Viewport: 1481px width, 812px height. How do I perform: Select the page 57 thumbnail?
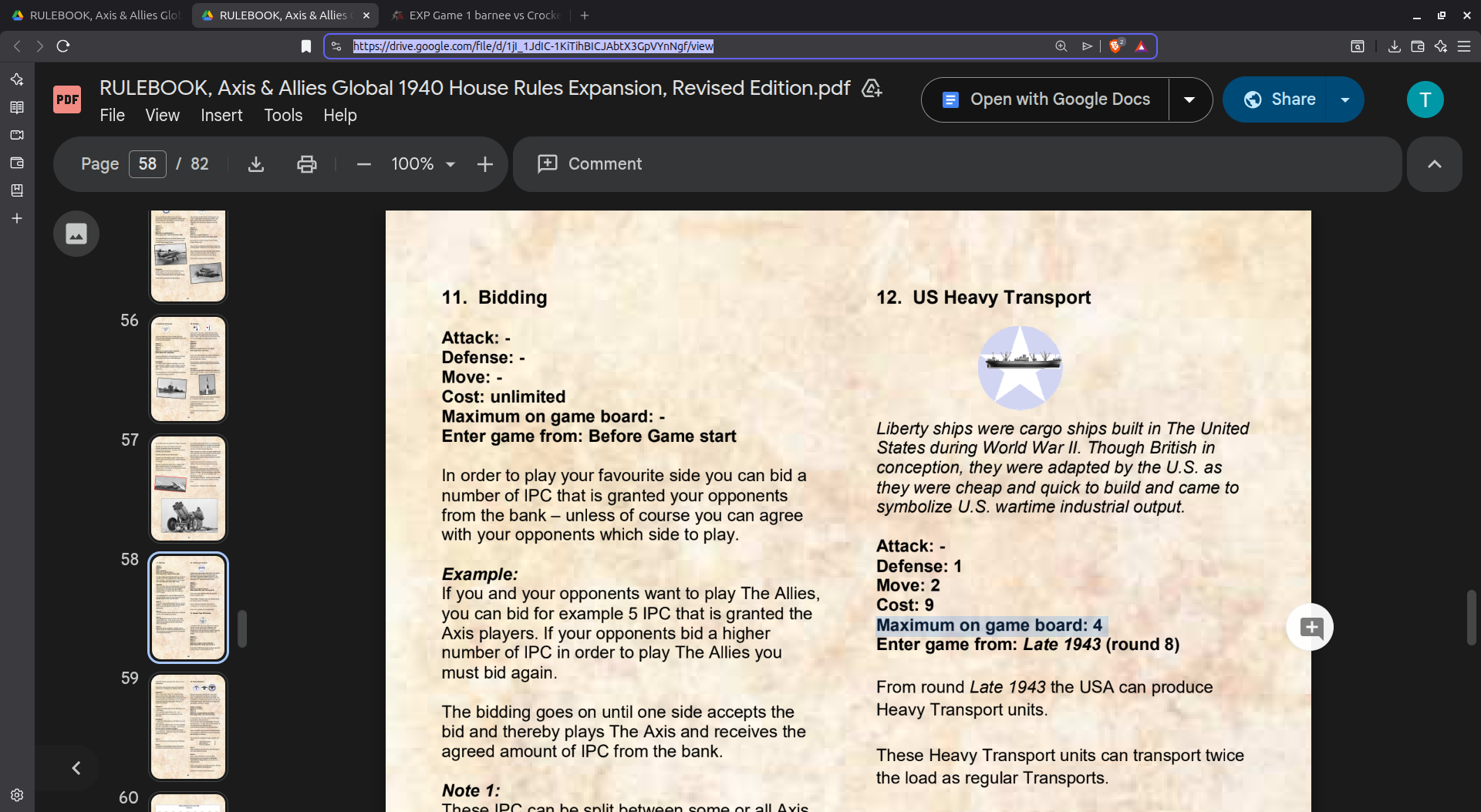(187, 488)
